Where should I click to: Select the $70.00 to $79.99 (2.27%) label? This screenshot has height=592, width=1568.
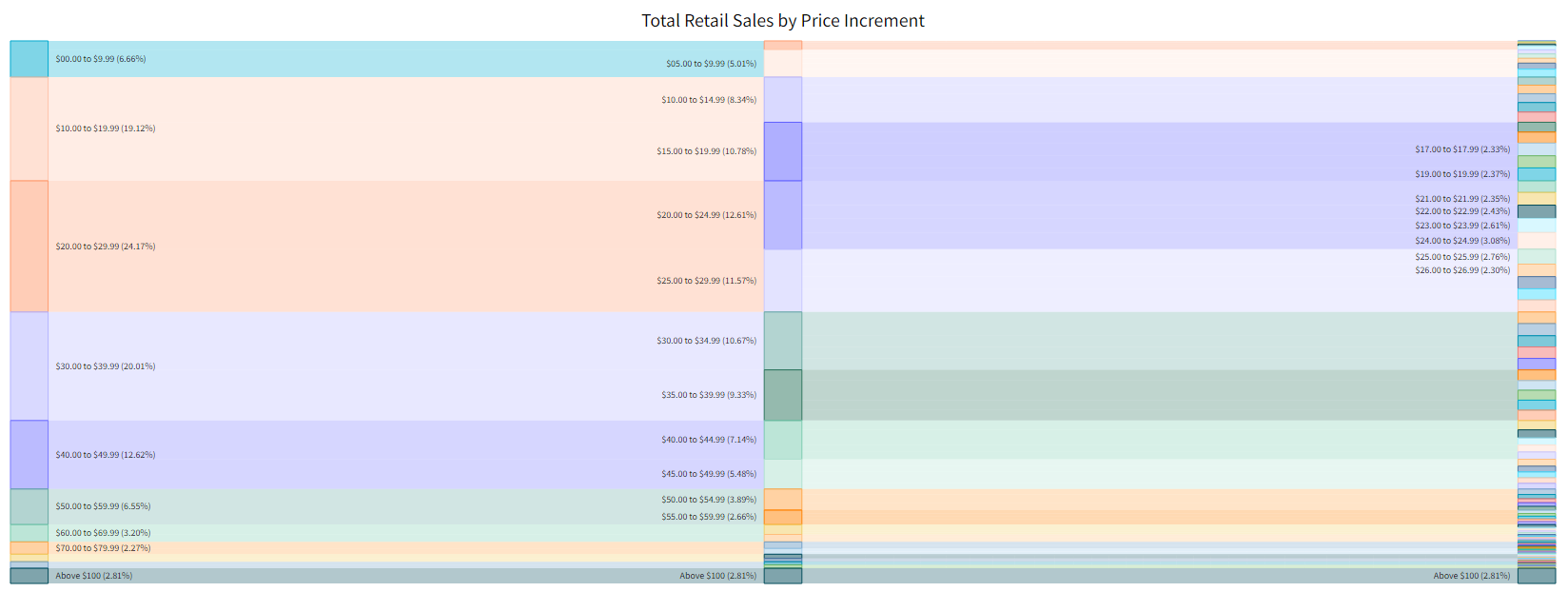tap(103, 548)
